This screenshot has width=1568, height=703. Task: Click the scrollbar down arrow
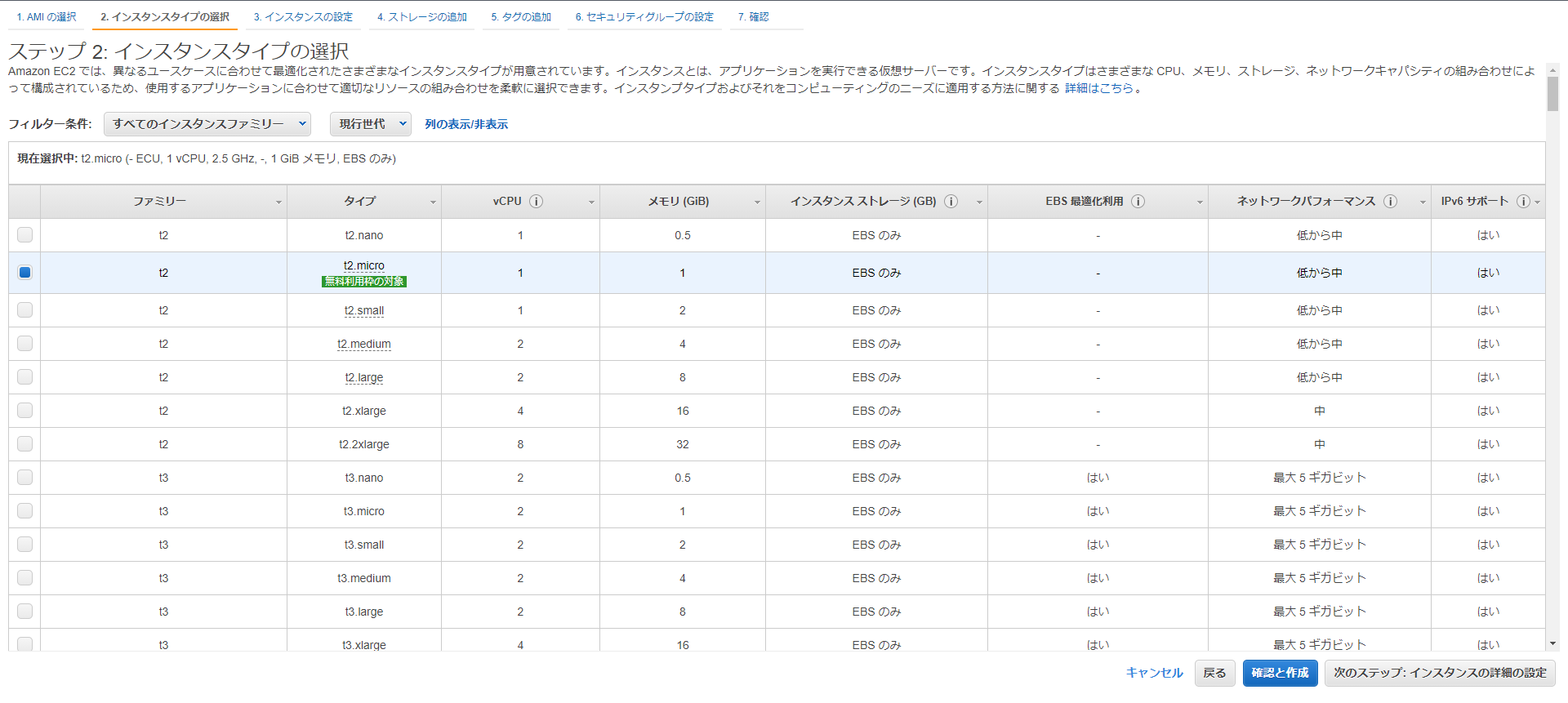pos(1553,644)
